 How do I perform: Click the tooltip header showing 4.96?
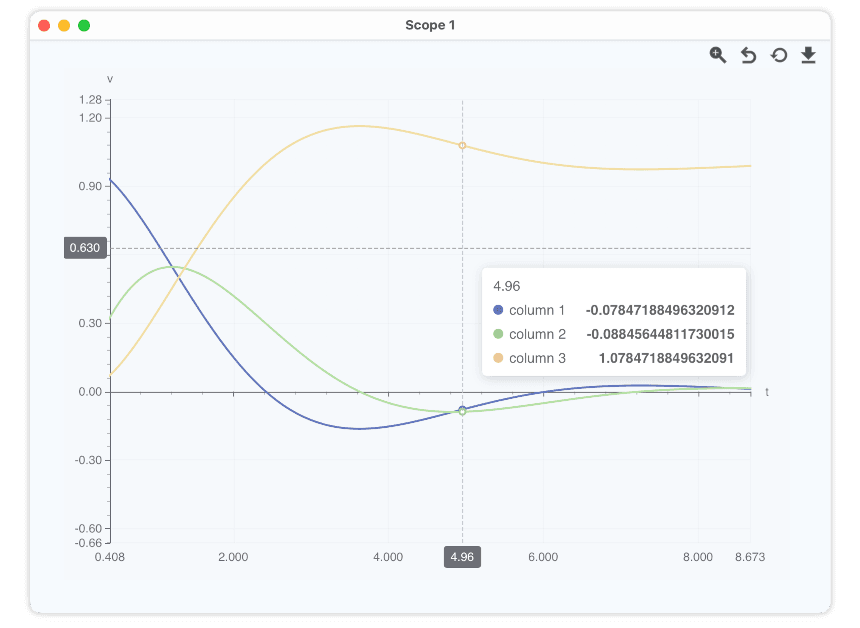(507, 285)
